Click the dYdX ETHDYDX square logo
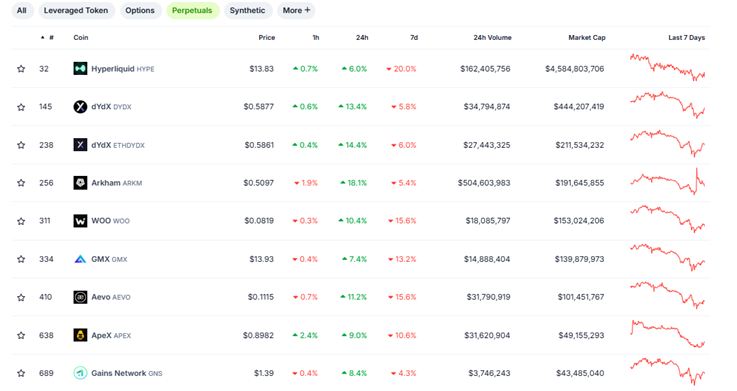This screenshot has width=737, height=391. 80,145
